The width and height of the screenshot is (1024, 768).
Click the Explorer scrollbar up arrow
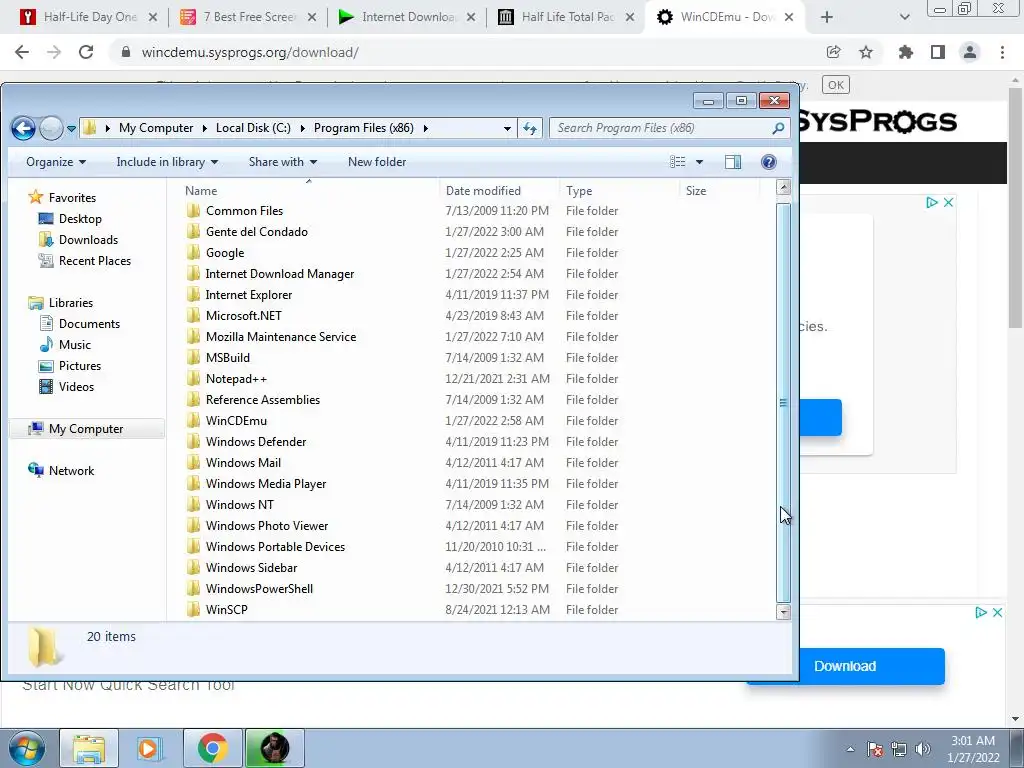tap(783, 188)
